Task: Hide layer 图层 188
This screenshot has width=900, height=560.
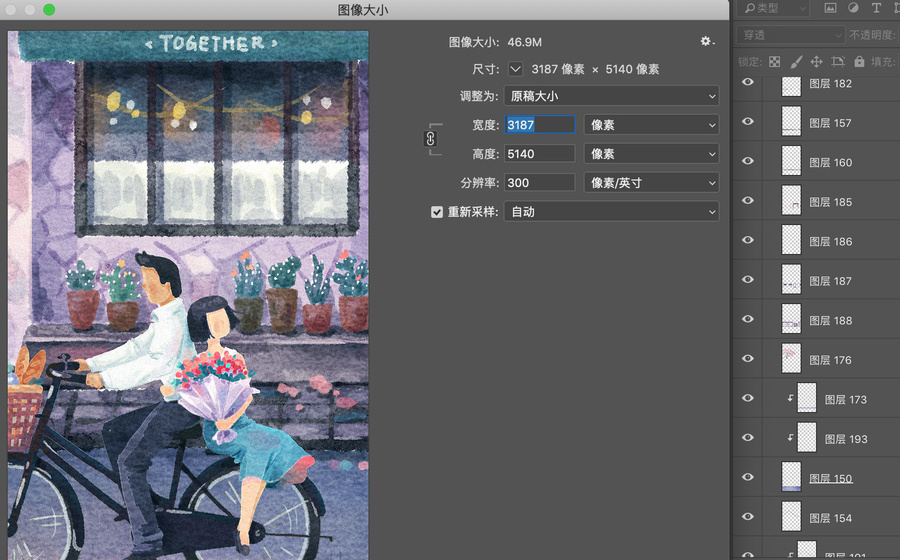Action: coord(747,319)
